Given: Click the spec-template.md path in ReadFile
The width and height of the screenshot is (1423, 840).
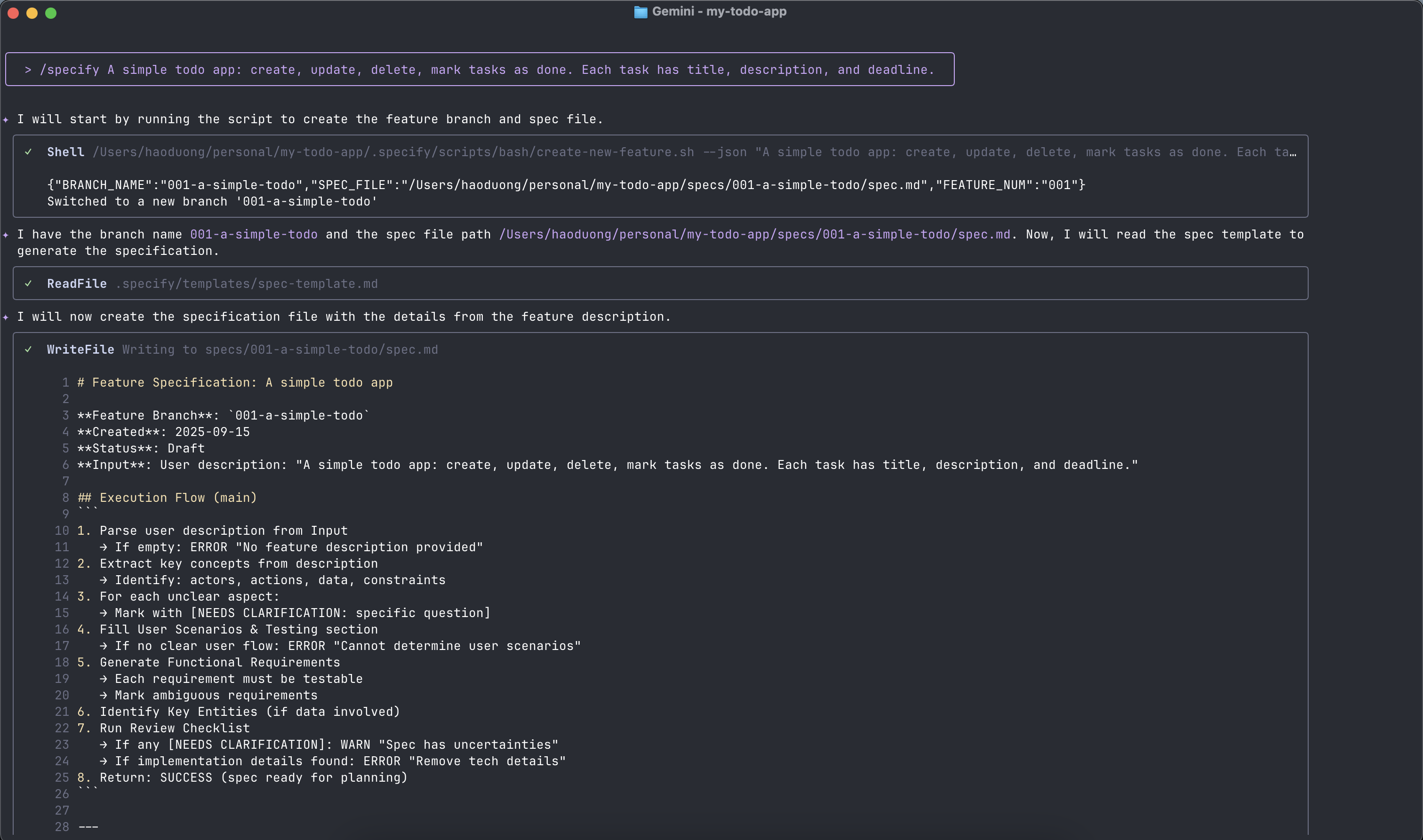Looking at the screenshot, I should click(246, 284).
